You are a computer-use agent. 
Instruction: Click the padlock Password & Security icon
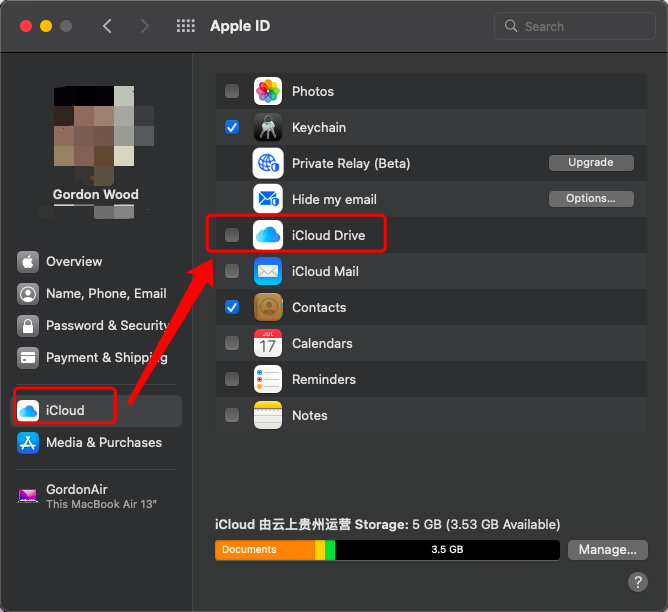pos(28,326)
